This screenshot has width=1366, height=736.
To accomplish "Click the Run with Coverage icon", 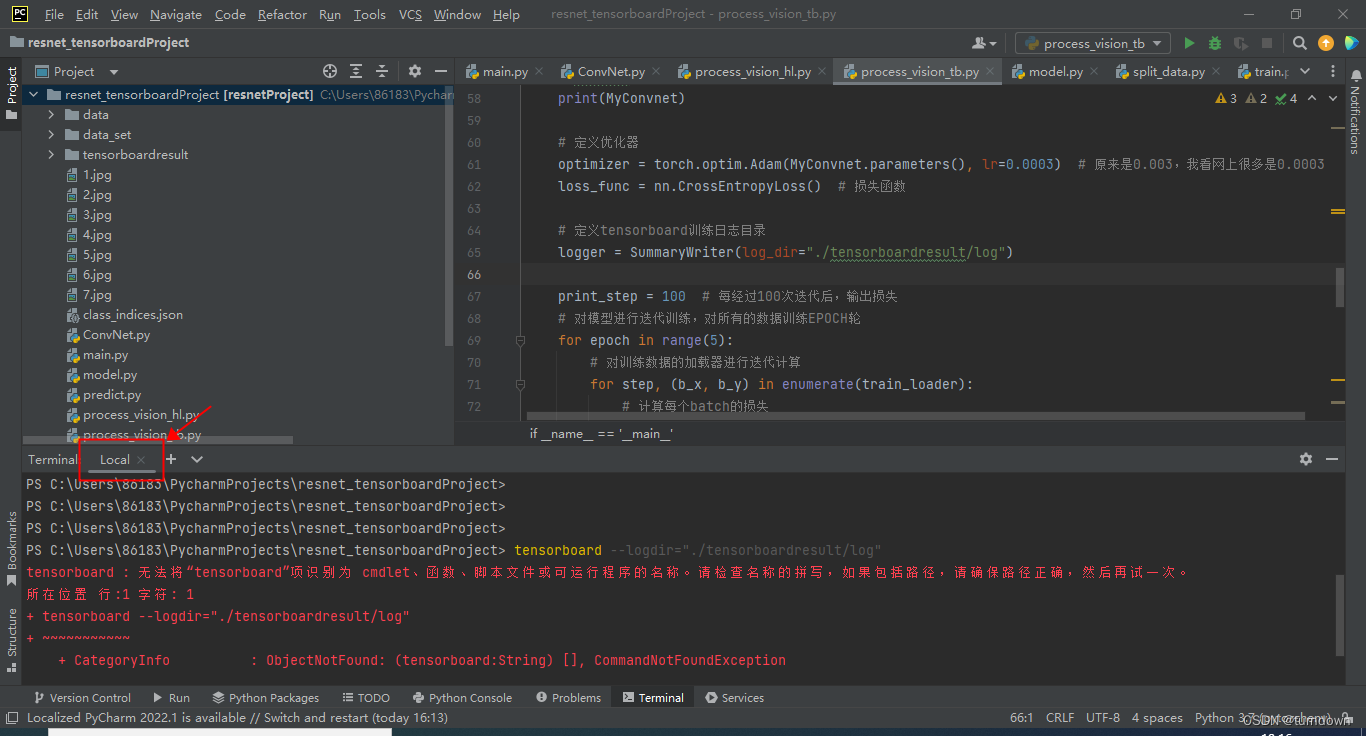I will 1239,43.
